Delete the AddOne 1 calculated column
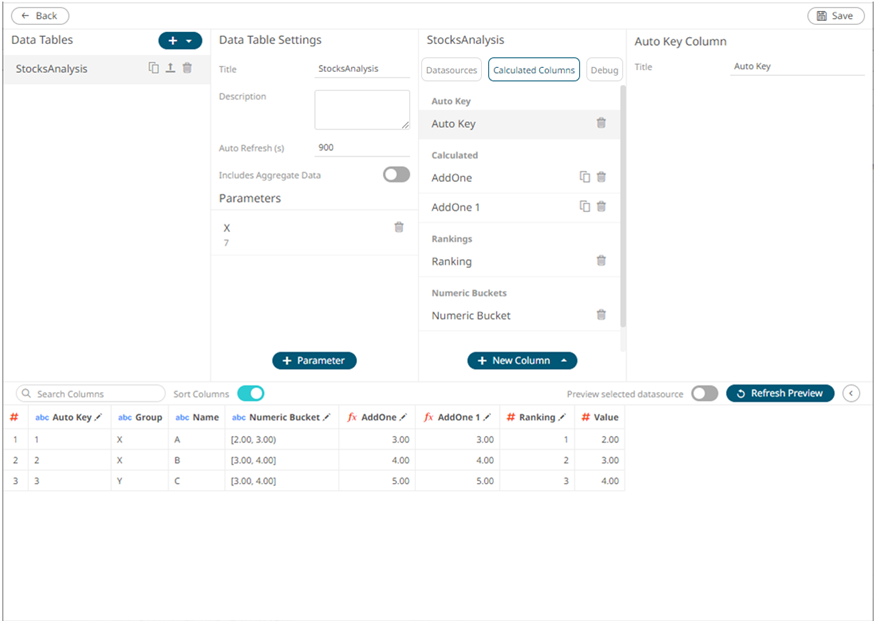This screenshot has height=621, width=876. [601, 206]
